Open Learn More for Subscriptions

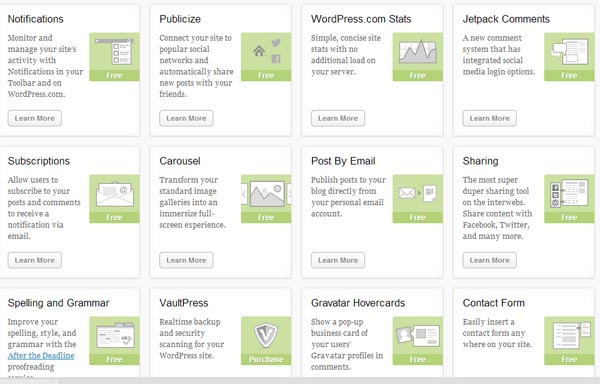(34, 260)
